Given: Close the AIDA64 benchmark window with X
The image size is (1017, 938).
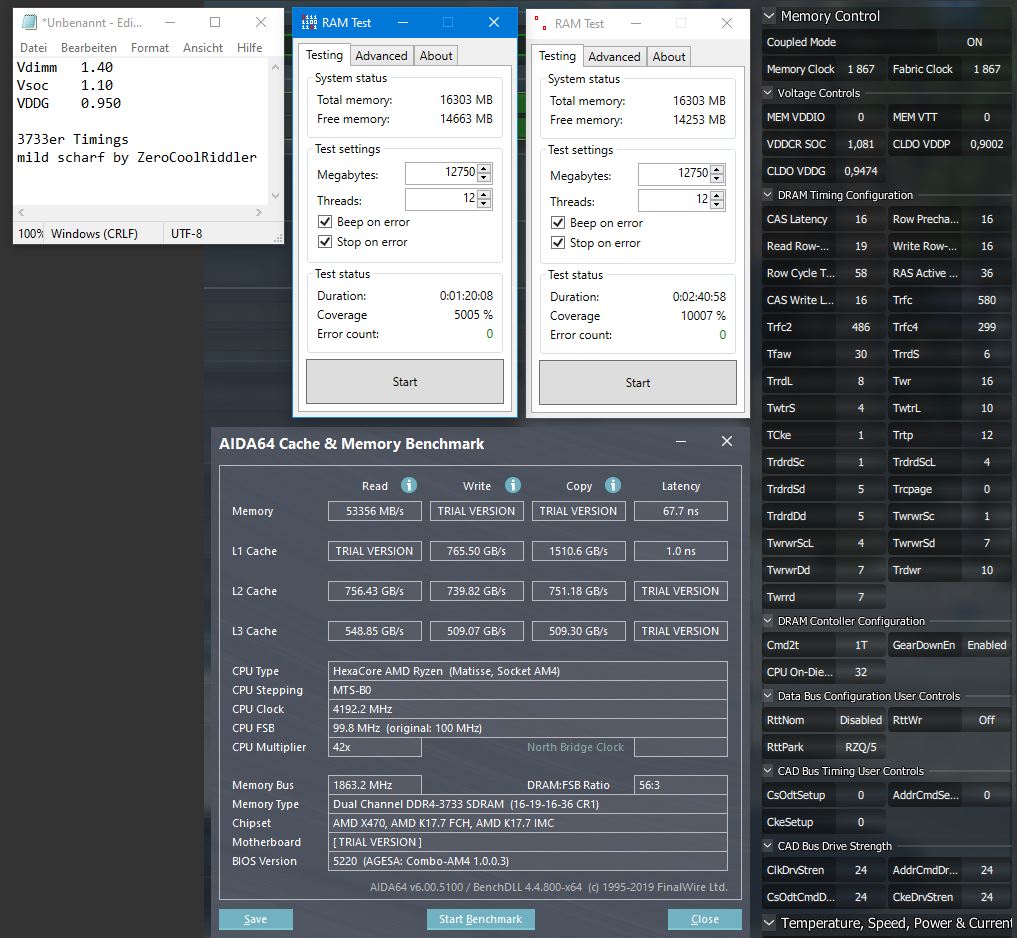Looking at the screenshot, I should [727, 441].
